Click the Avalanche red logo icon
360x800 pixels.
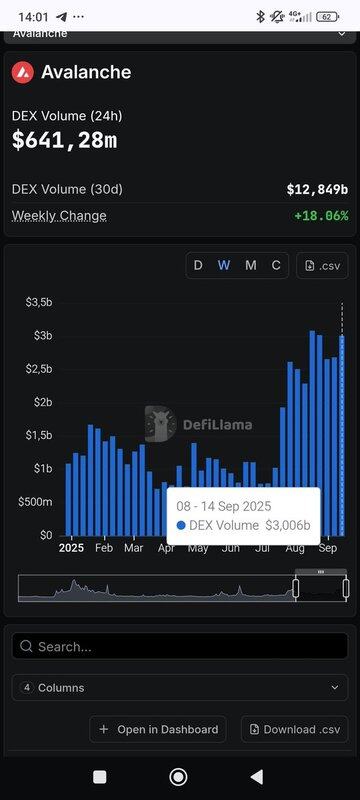[x=23, y=72]
